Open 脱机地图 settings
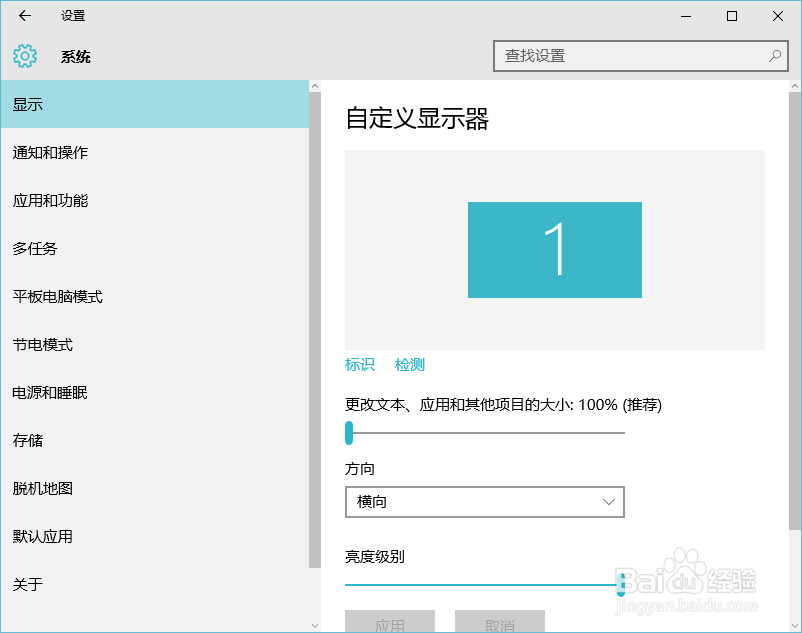Screen dimensions: 802x633 (x=47, y=488)
